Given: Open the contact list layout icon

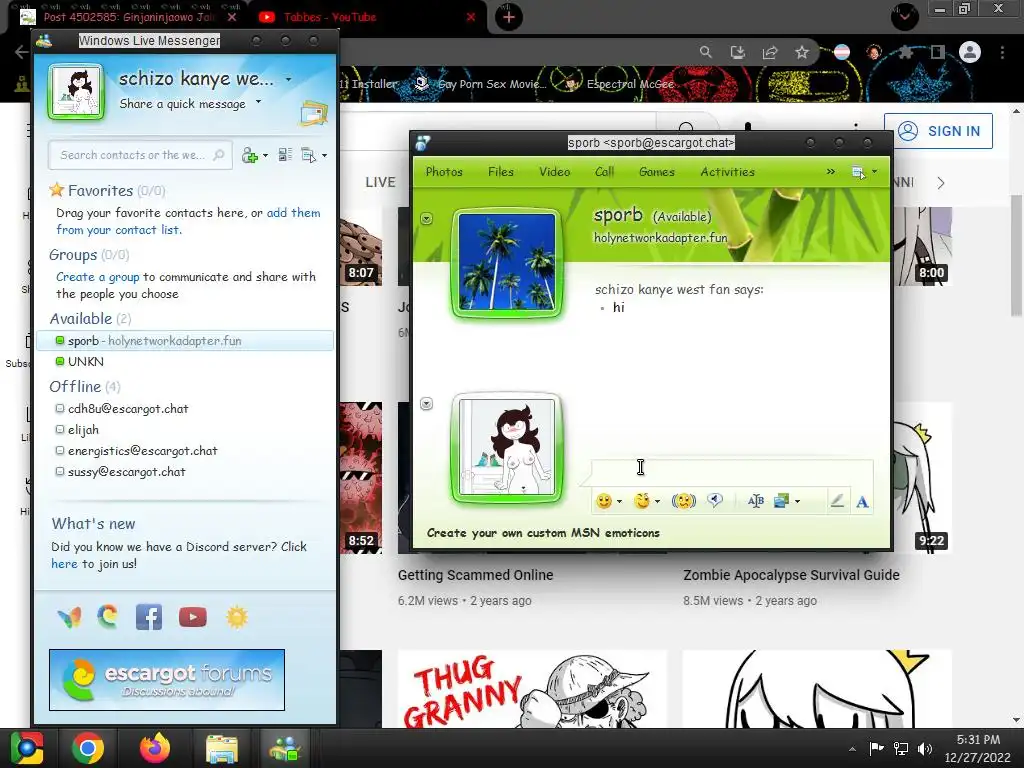Looking at the screenshot, I should (x=285, y=155).
